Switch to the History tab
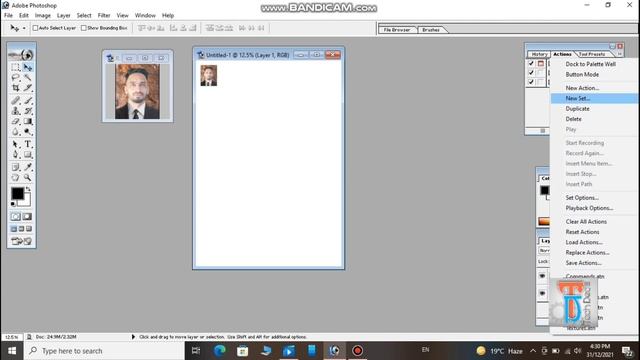The height and width of the screenshot is (360, 640). (539, 54)
